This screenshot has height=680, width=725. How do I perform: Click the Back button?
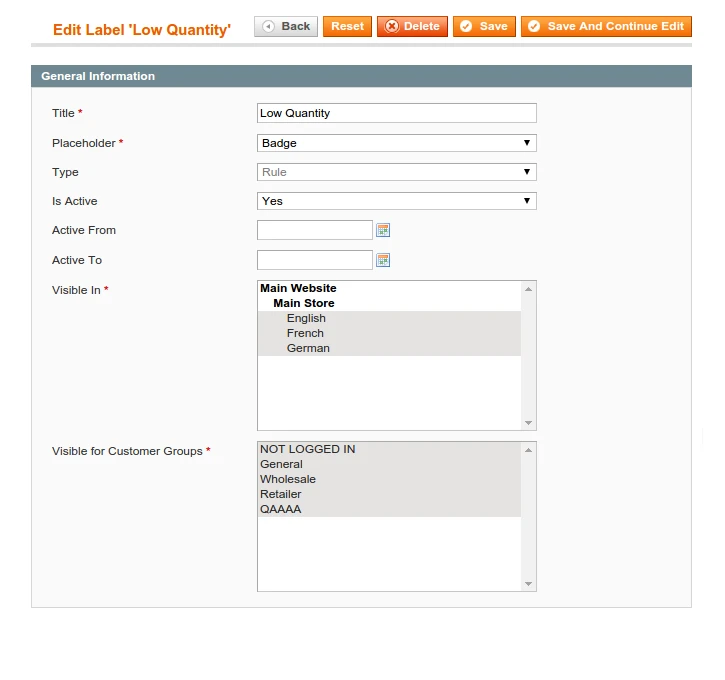(286, 26)
